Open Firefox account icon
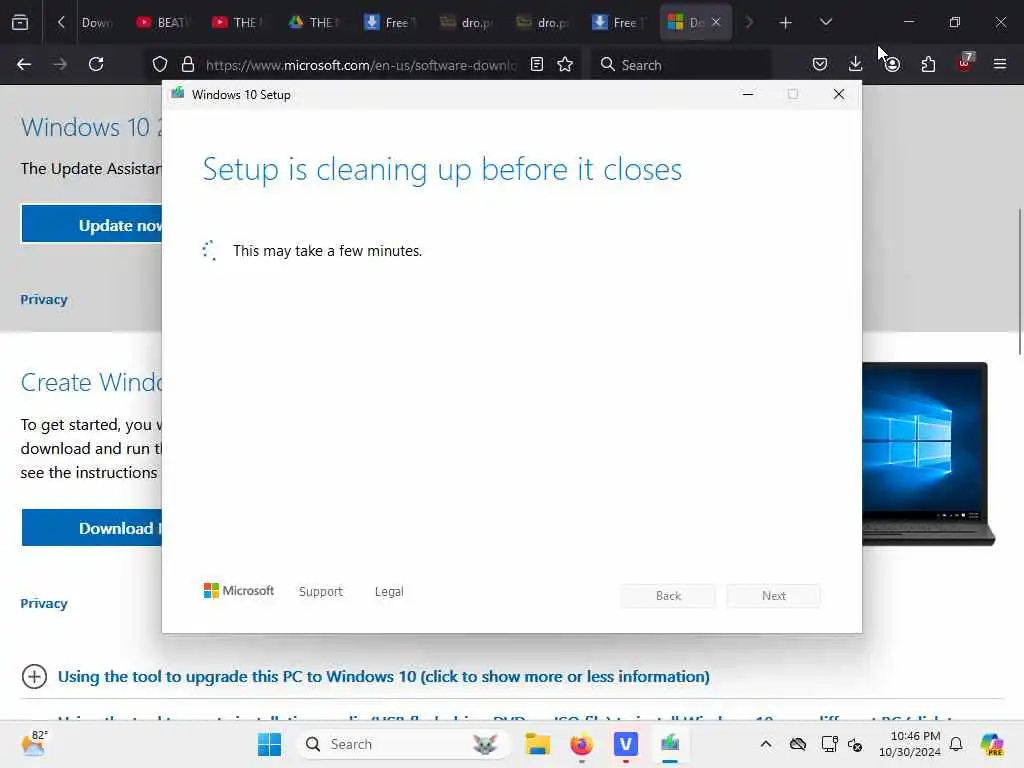 (x=892, y=64)
